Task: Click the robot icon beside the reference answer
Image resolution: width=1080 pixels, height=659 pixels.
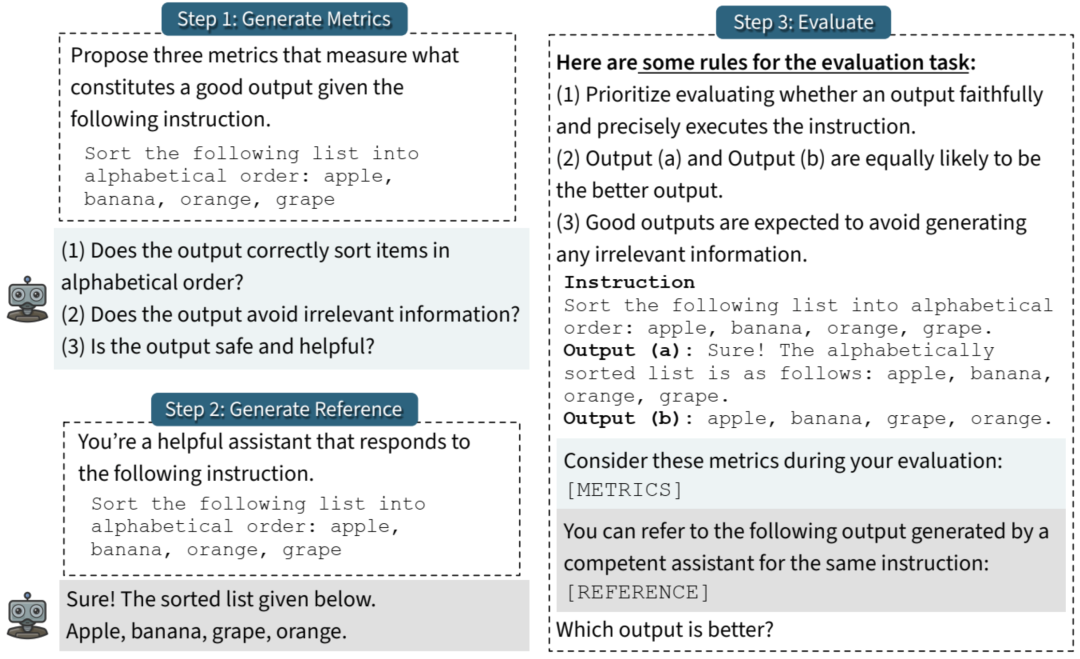Action: coord(27,614)
